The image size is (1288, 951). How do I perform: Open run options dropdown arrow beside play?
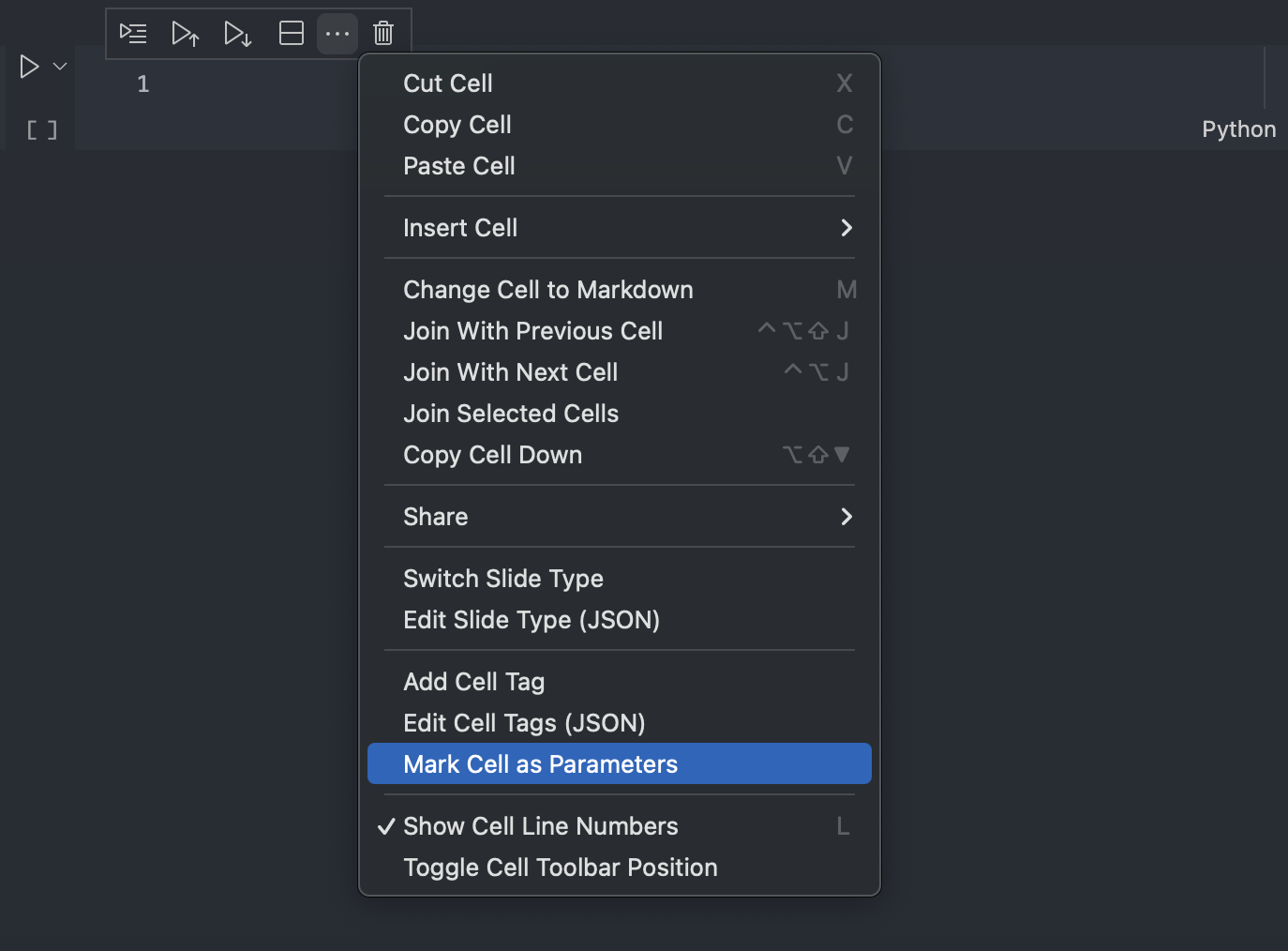60,67
